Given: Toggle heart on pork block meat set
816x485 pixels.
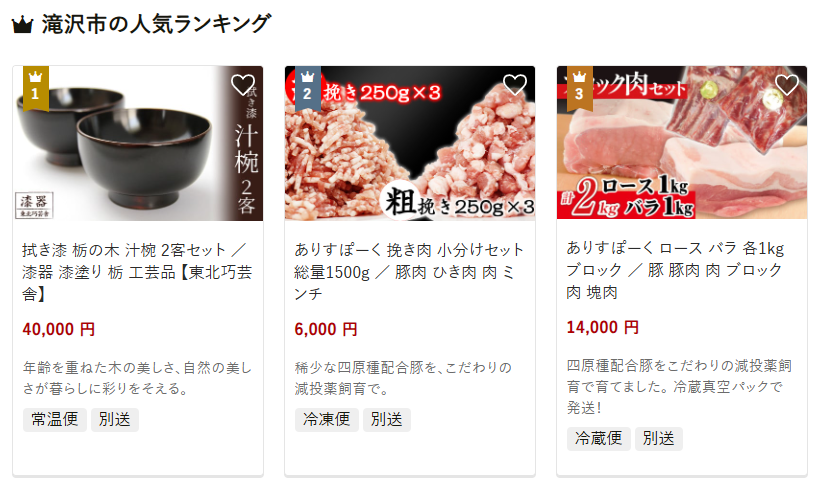Looking at the screenshot, I should click(786, 85).
